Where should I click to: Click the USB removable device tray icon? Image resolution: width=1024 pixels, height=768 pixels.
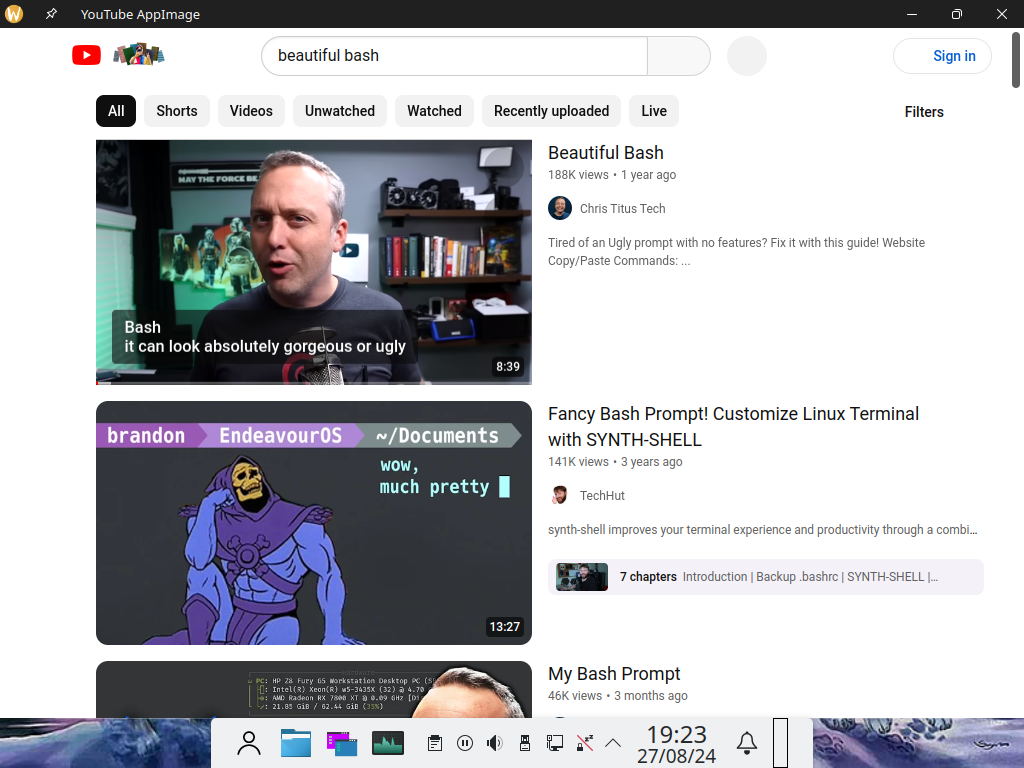click(524, 743)
